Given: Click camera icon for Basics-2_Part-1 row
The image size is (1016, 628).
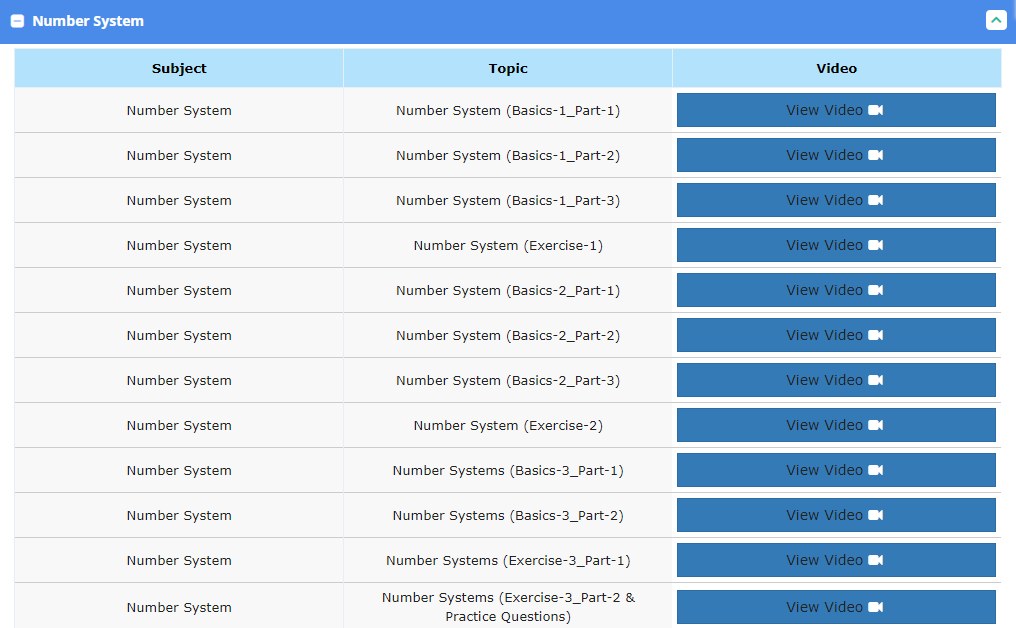Looking at the screenshot, I should coord(875,290).
